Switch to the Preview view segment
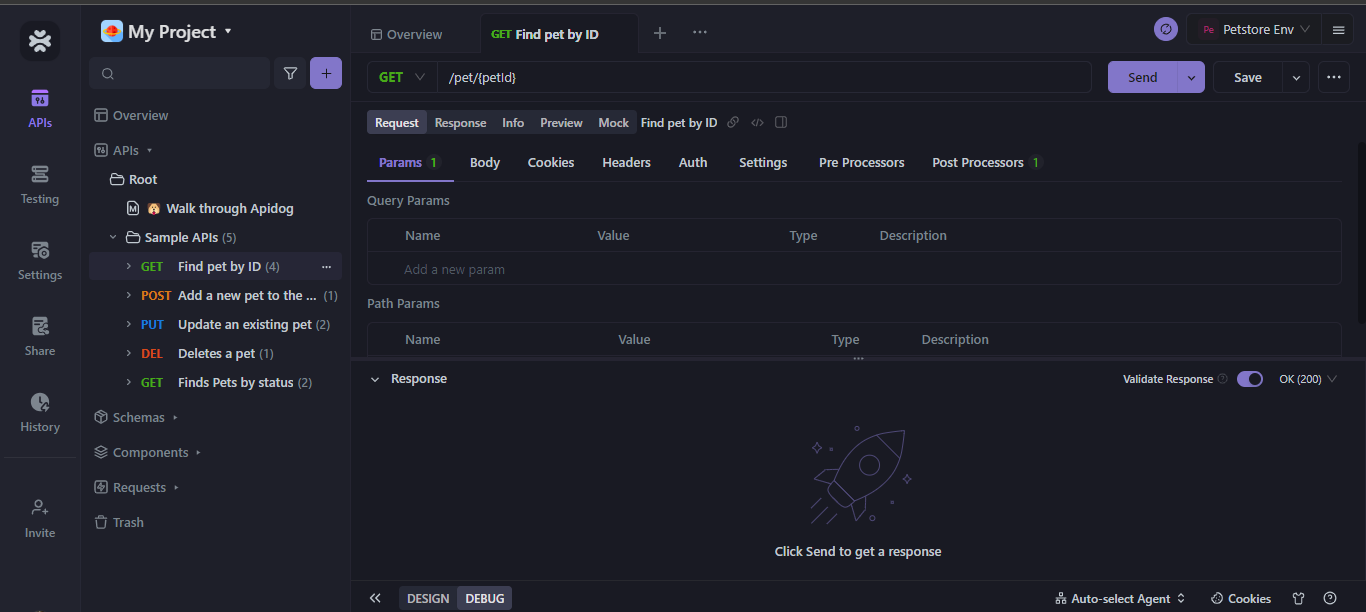Image resolution: width=1366 pixels, height=612 pixels. point(561,123)
